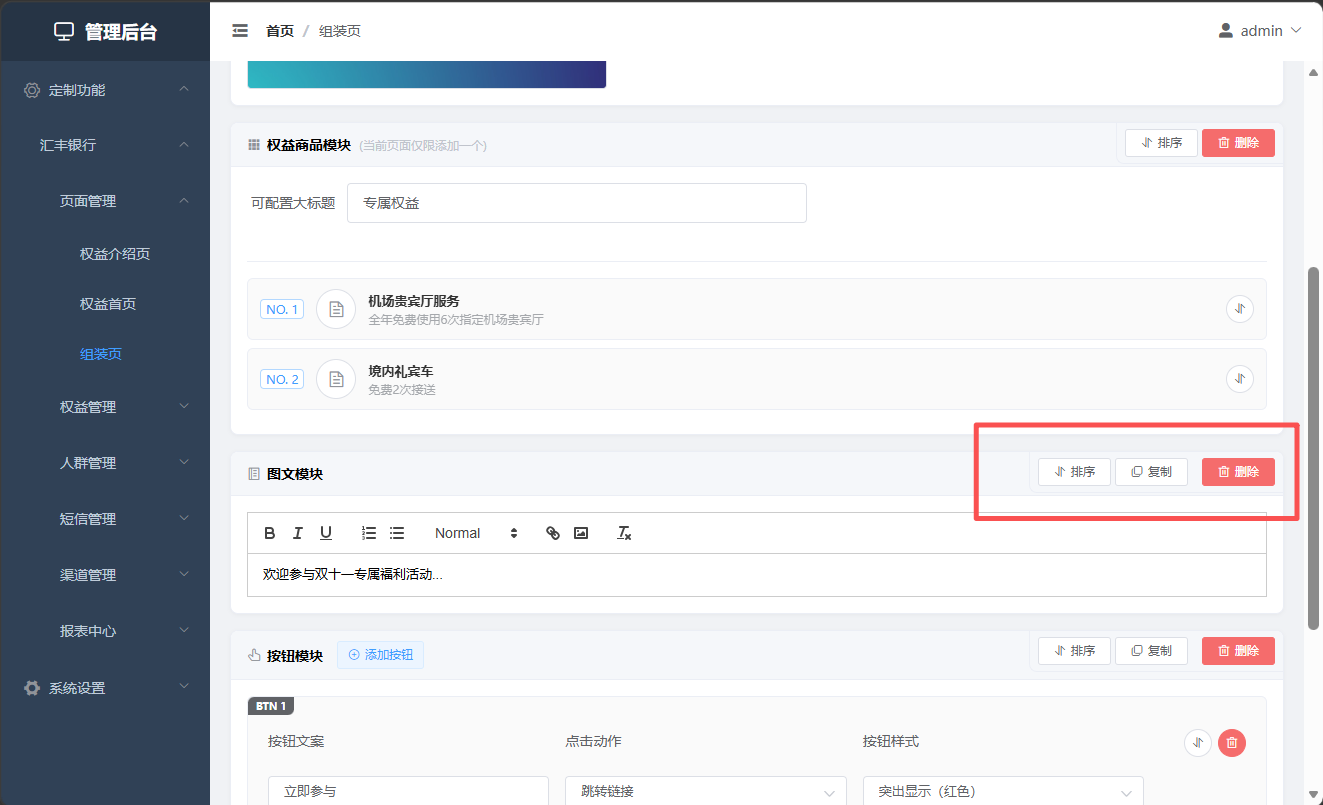The width and height of the screenshot is (1323, 805).
Task: Click editor text 欢迎参与双十一专属福利活动
Action: click(x=352, y=575)
